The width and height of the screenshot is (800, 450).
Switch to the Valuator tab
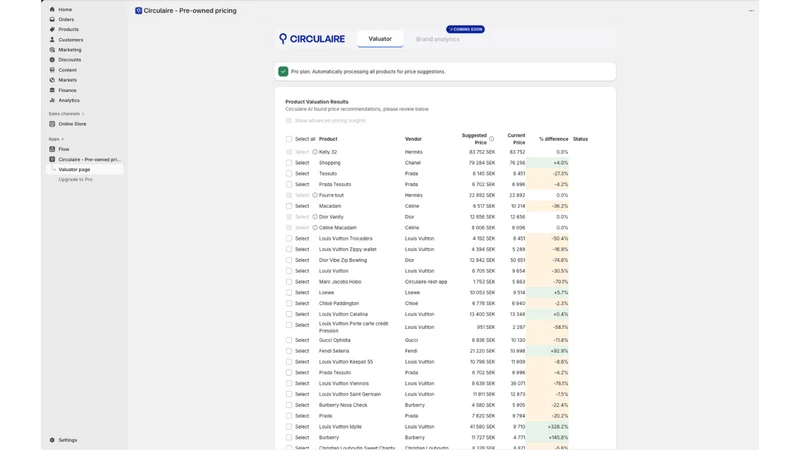tap(380, 39)
